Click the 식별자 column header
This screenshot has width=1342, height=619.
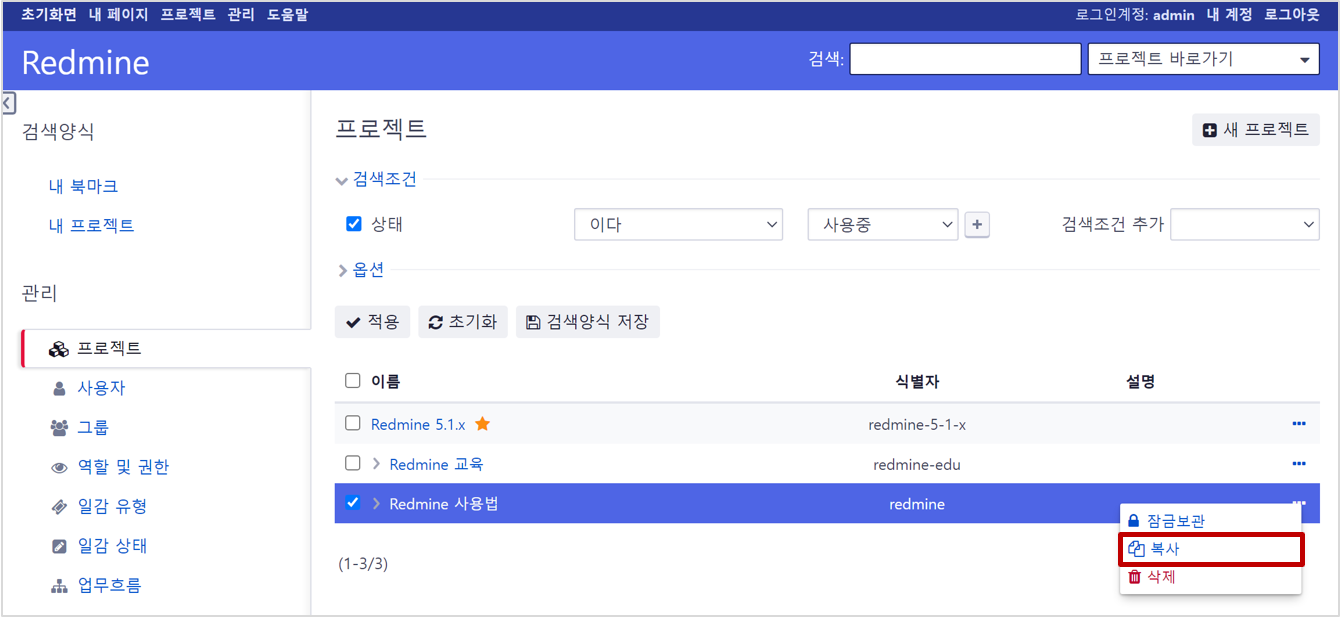click(x=917, y=381)
